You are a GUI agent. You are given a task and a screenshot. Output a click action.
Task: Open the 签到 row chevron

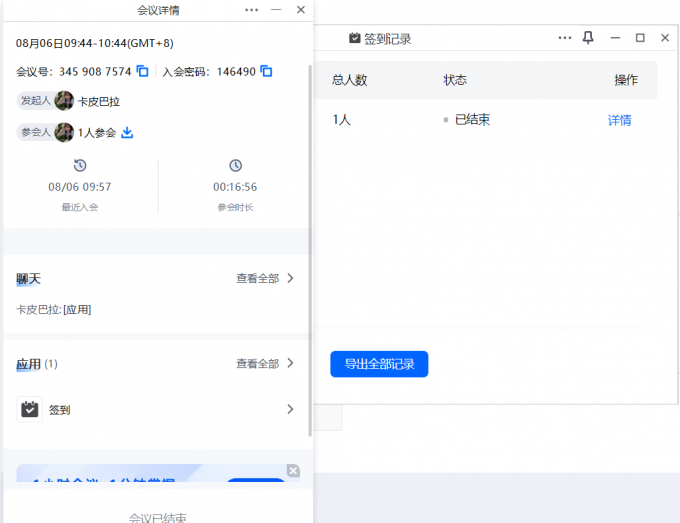click(x=291, y=409)
